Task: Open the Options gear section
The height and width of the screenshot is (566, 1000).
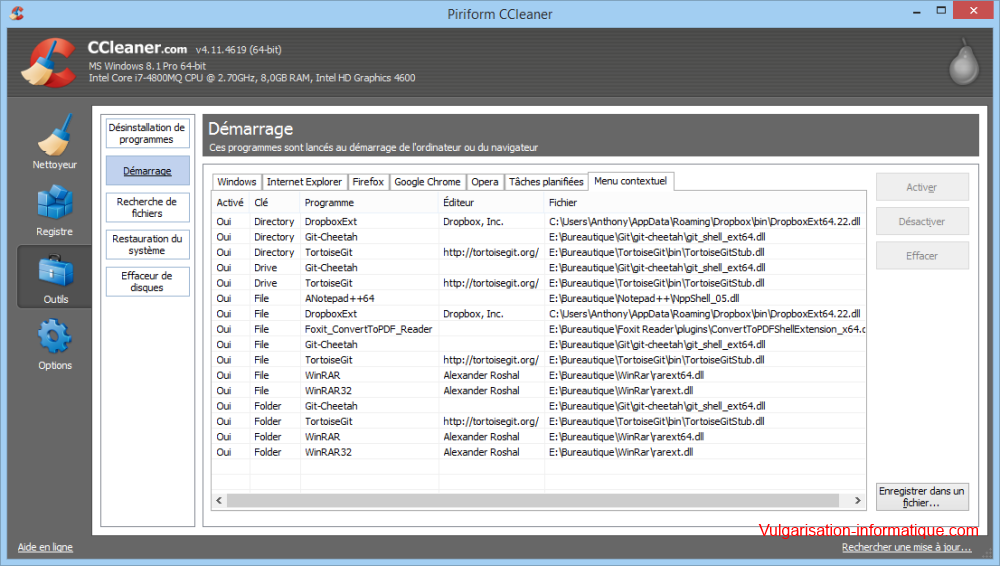Action: [55, 345]
